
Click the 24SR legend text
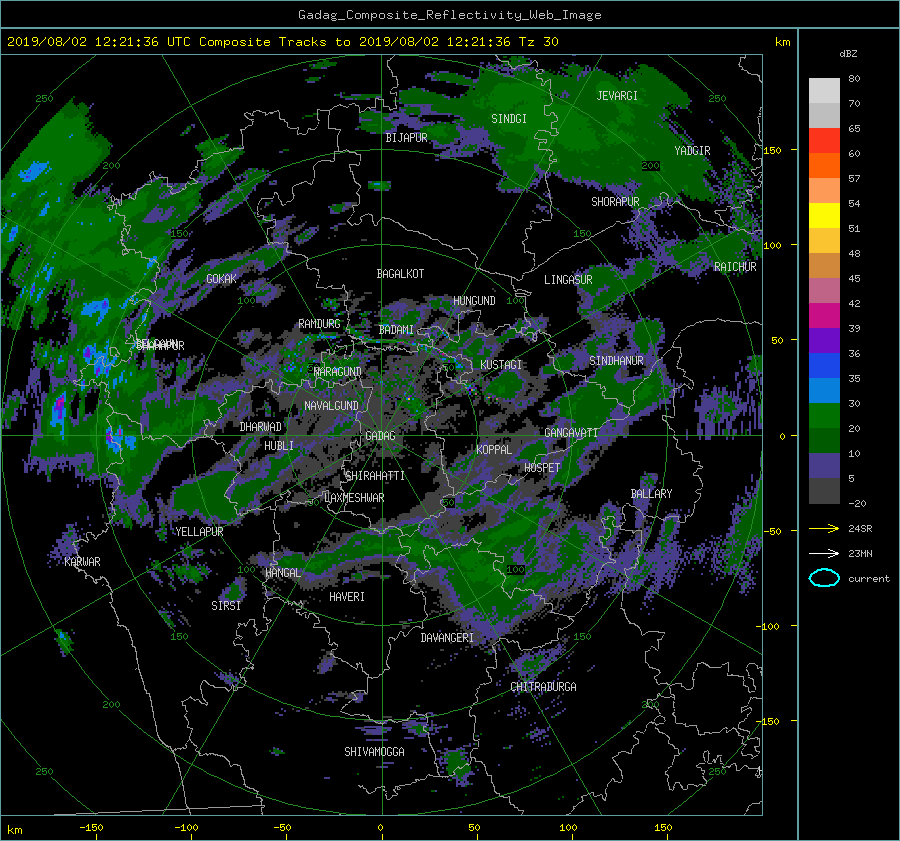(x=860, y=529)
